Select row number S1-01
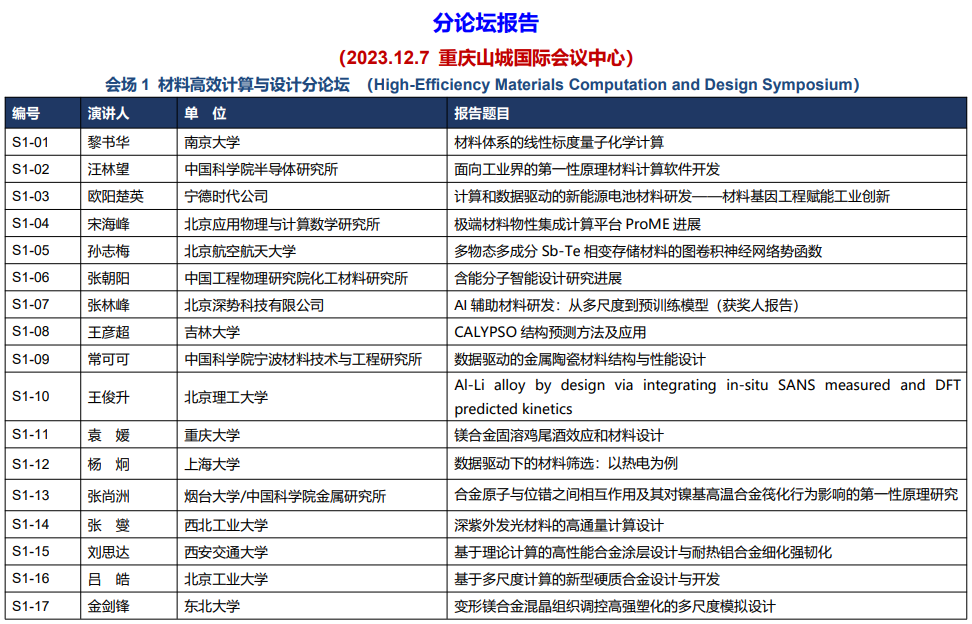 pyautogui.click(x=31, y=142)
